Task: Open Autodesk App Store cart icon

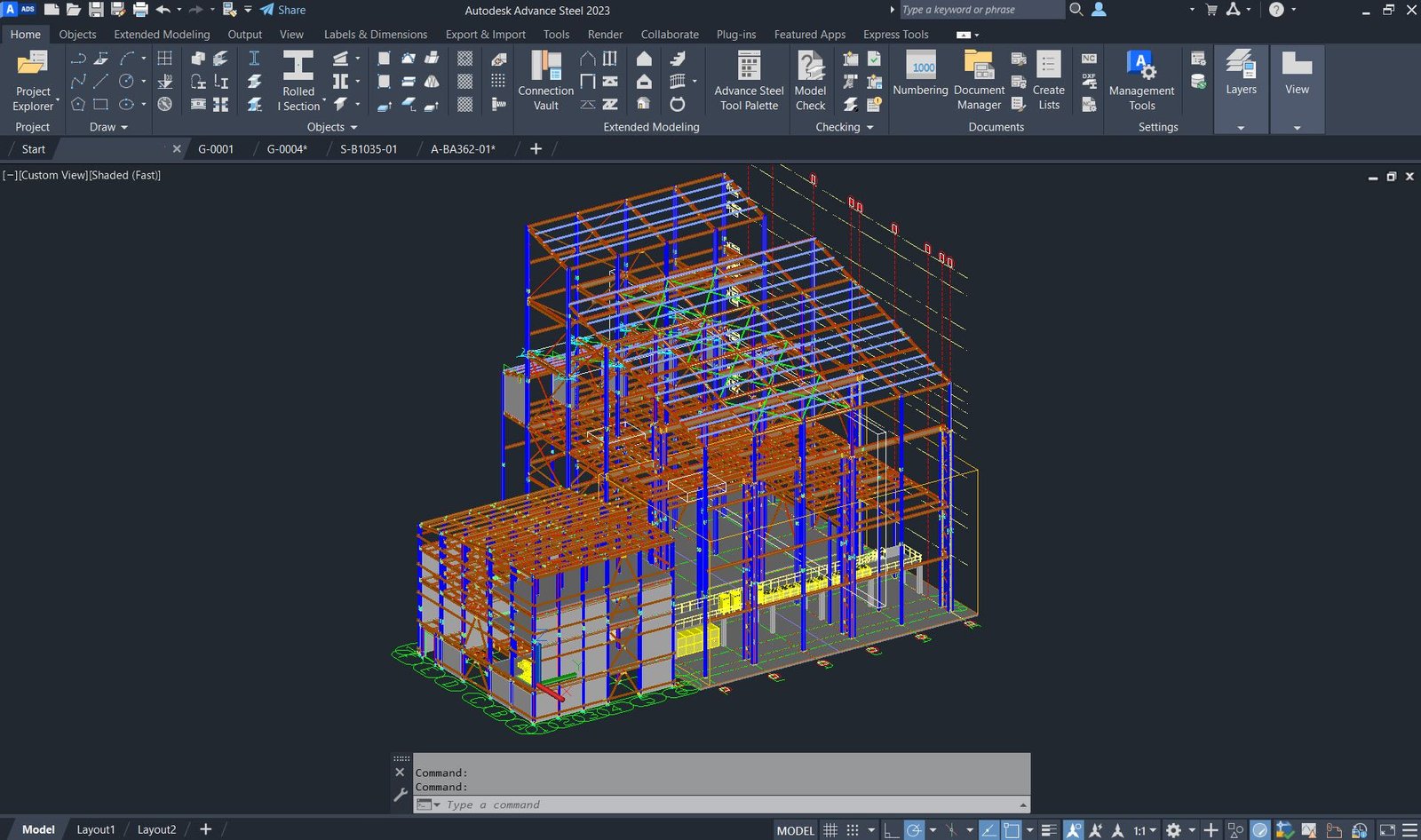Action: point(1211,10)
